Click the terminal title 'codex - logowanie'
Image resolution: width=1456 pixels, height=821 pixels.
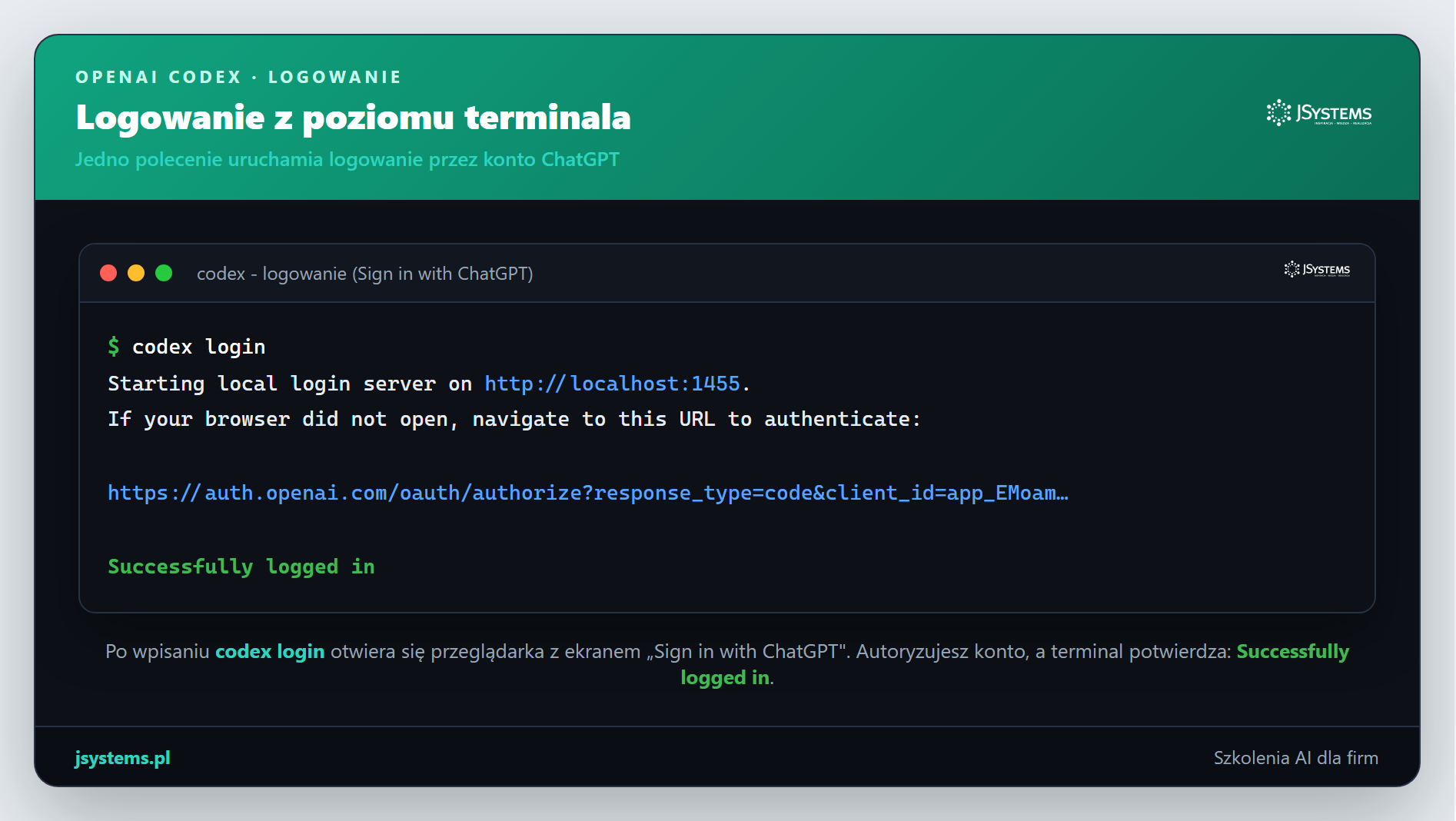(365, 274)
